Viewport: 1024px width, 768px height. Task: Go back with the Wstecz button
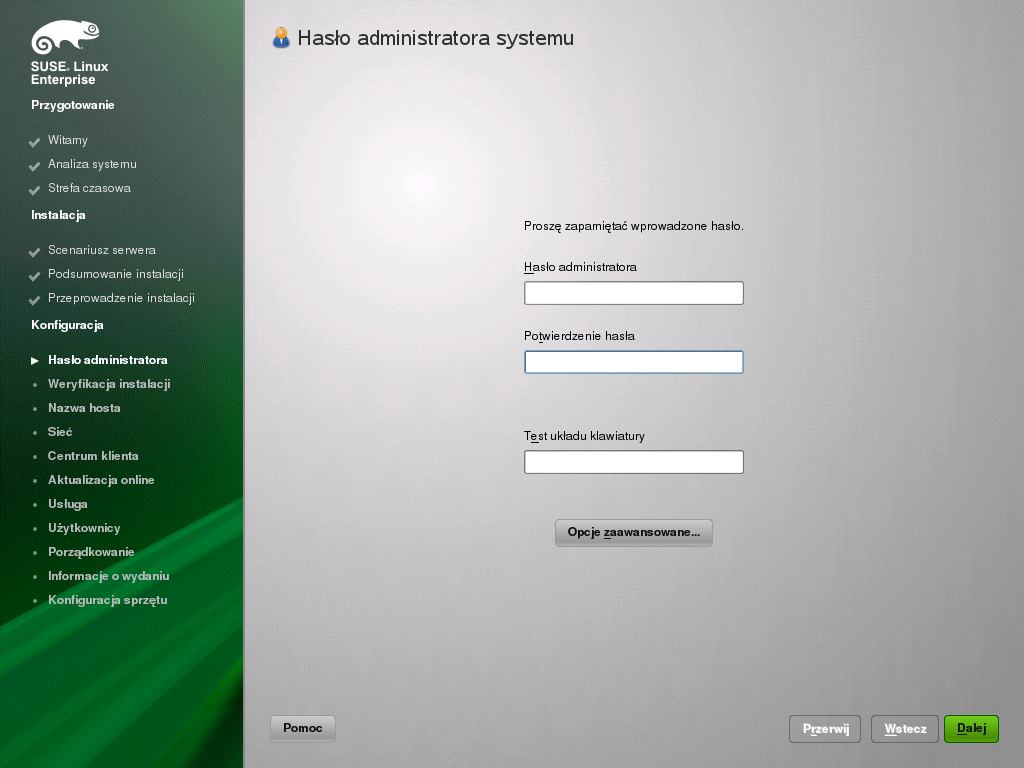(x=904, y=729)
